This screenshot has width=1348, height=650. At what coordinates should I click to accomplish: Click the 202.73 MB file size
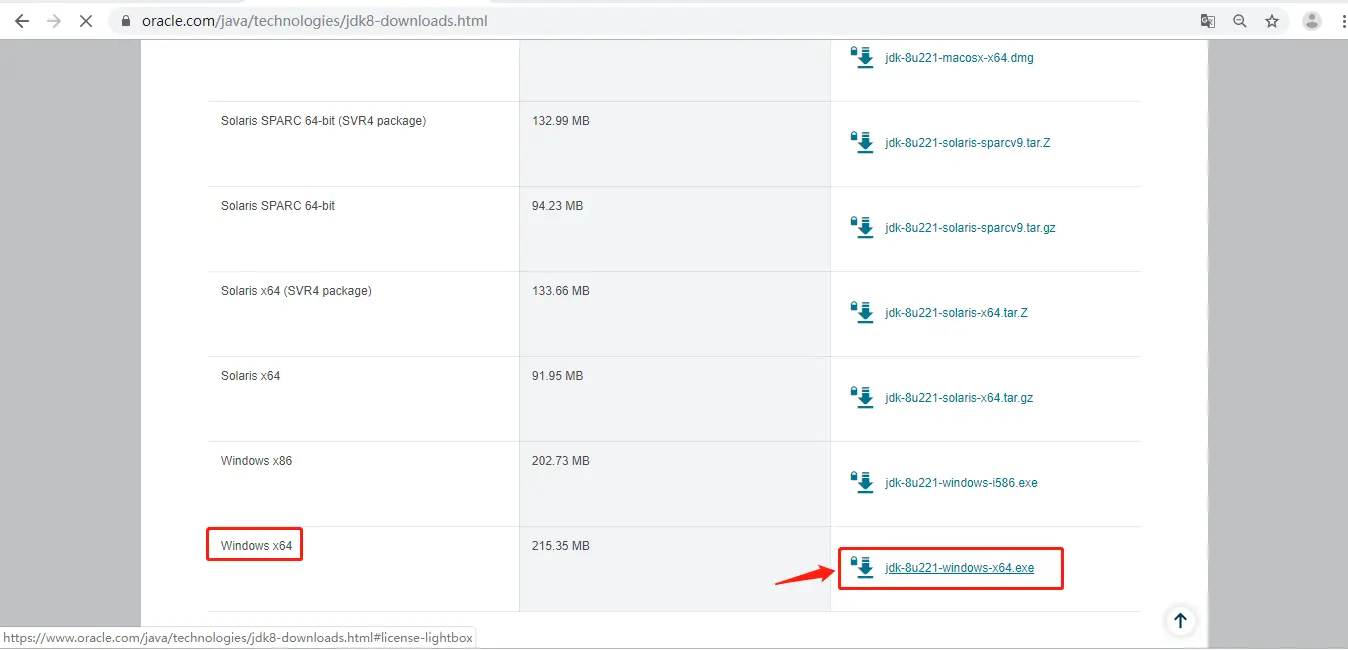coord(560,461)
